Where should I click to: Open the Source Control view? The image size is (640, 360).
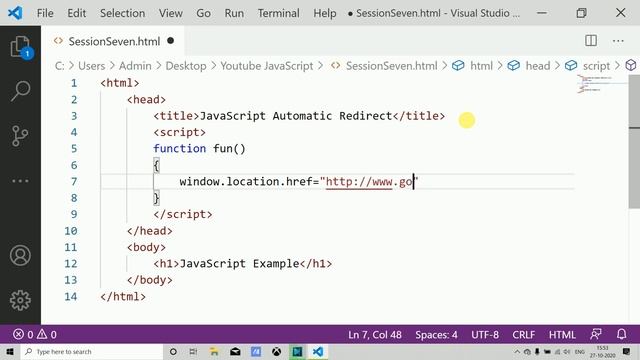point(20,136)
